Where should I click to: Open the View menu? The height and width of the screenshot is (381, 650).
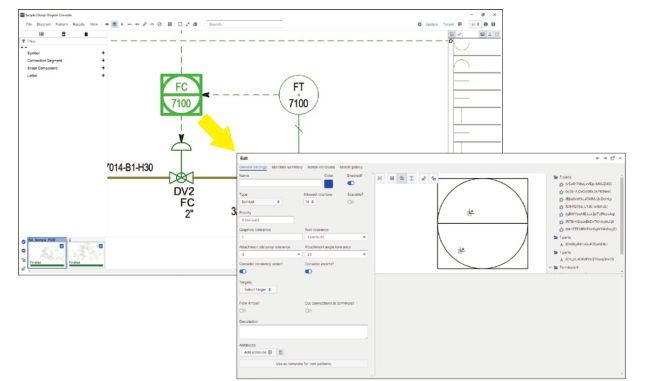click(94, 24)
